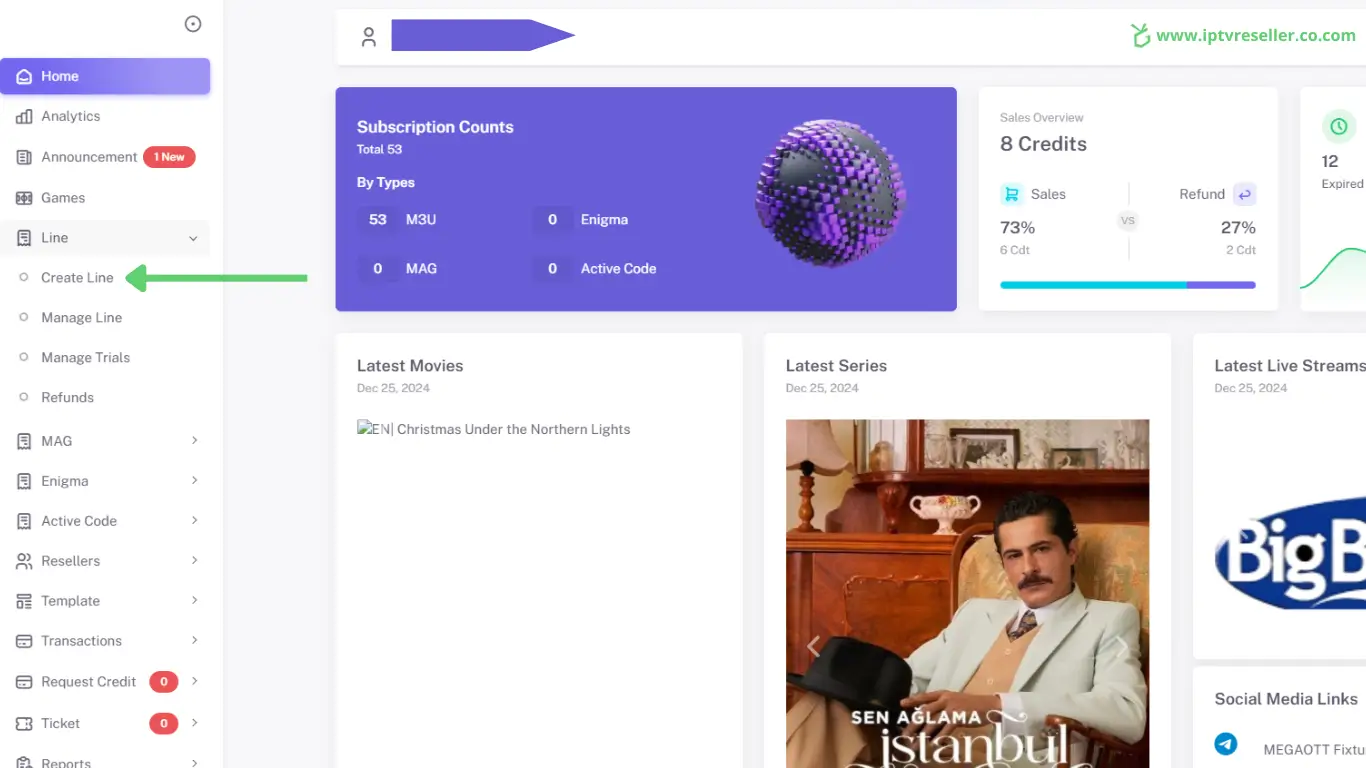Image resolution: width=1366 pixels, height=768 pixels.
Task: Click the refund arrow icon in Sales Overview
Action: [x=1244, y=194]
